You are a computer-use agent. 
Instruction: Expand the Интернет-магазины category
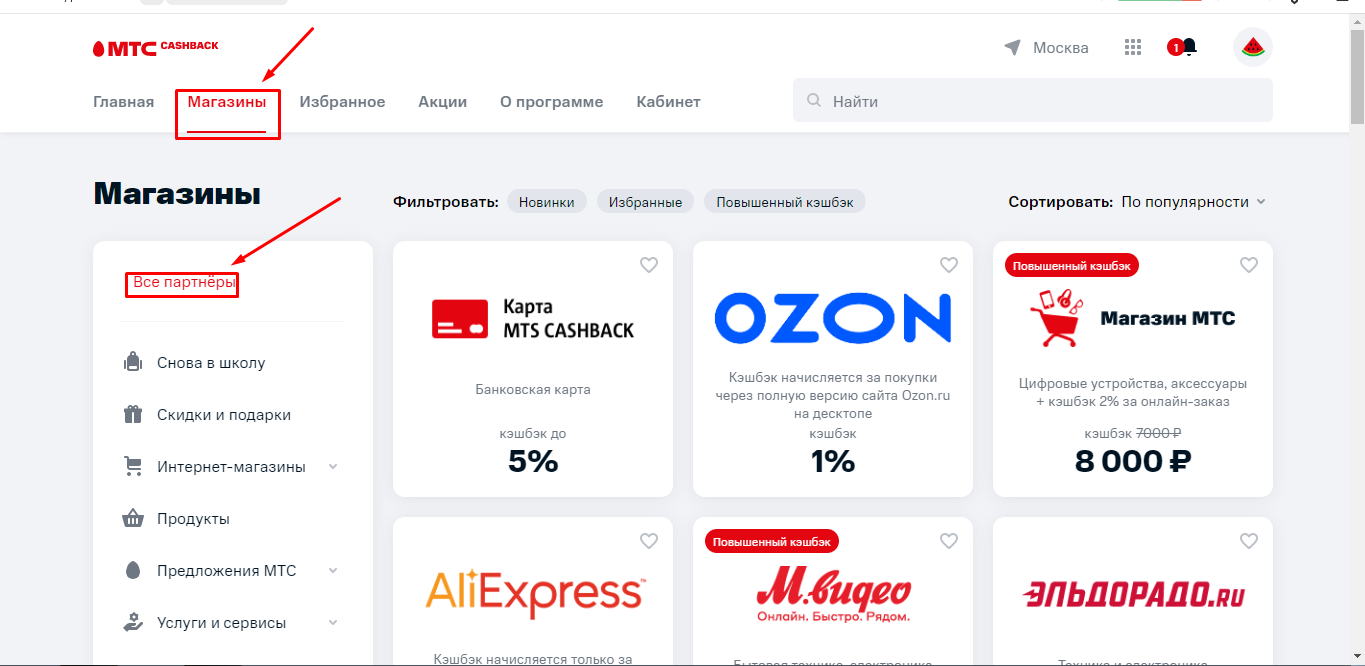(333, 467)
